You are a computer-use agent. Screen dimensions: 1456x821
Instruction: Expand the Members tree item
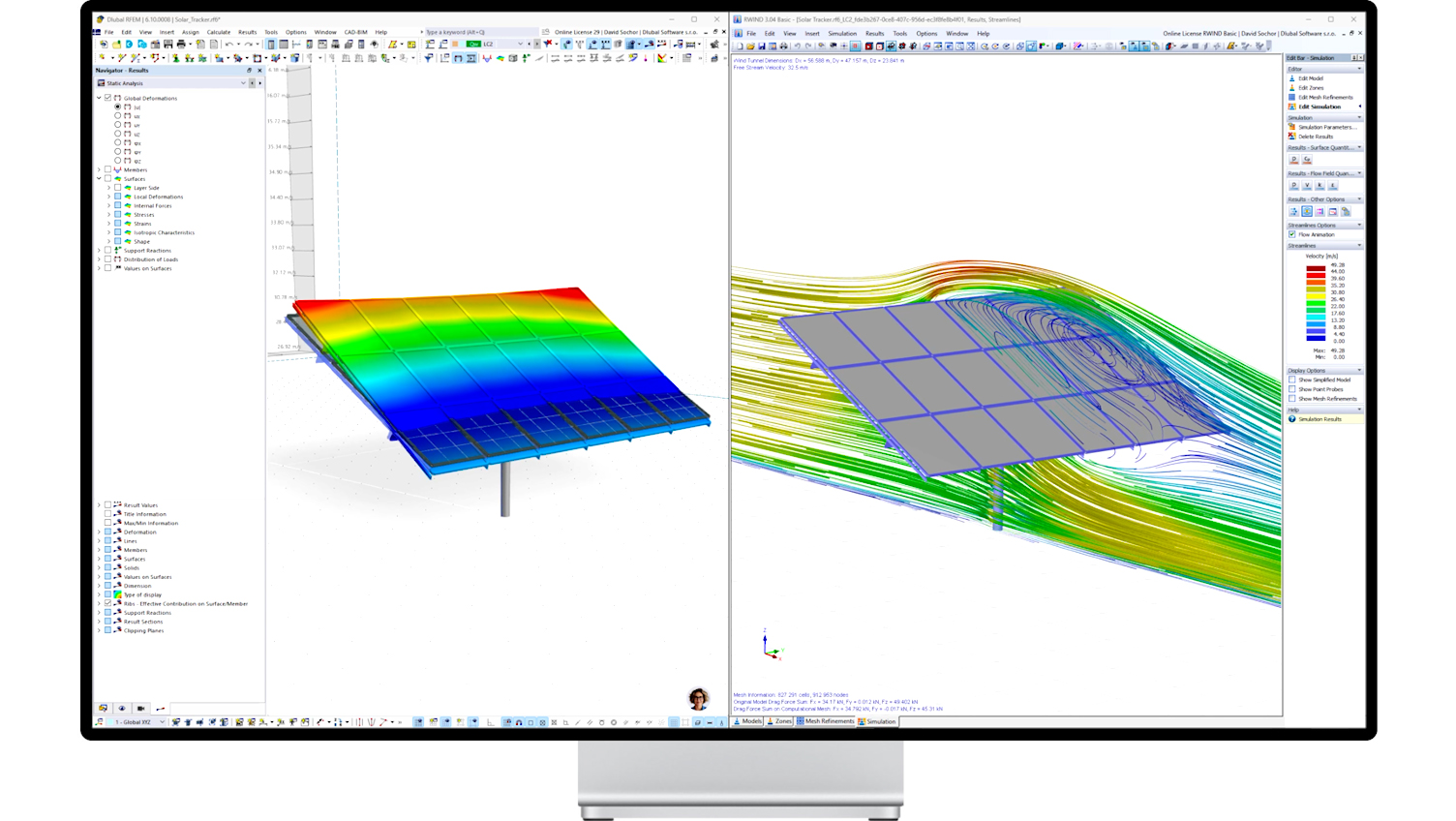pyautogui.click(x=99, y=170)
